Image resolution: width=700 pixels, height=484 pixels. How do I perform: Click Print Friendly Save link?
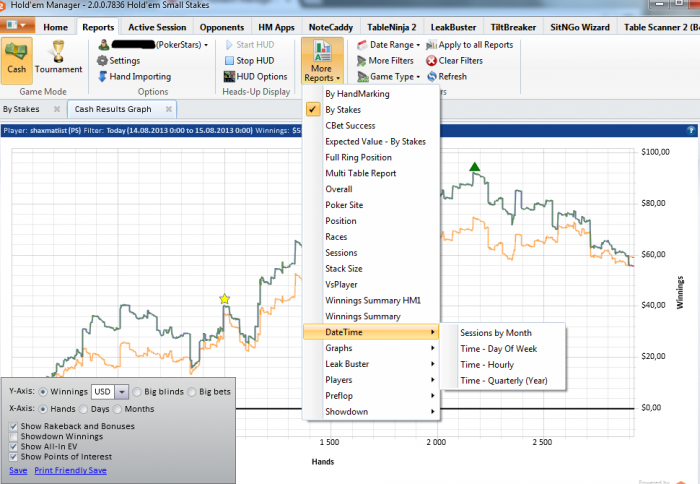(71, 470)
